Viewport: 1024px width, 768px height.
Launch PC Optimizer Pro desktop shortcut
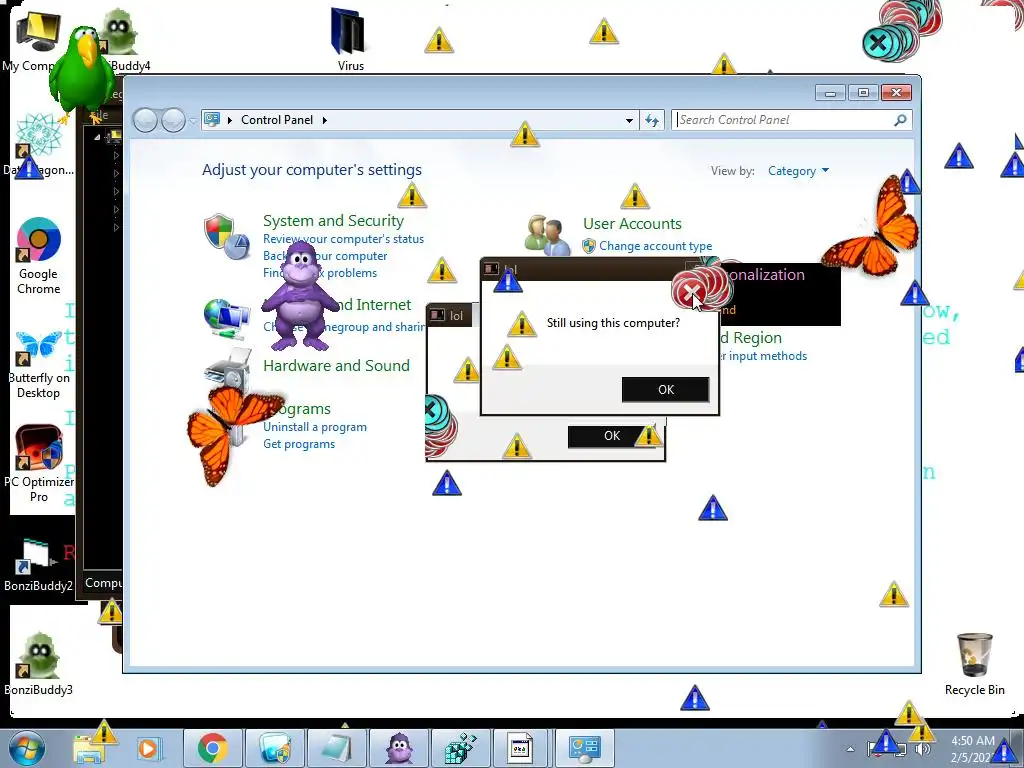39,447
